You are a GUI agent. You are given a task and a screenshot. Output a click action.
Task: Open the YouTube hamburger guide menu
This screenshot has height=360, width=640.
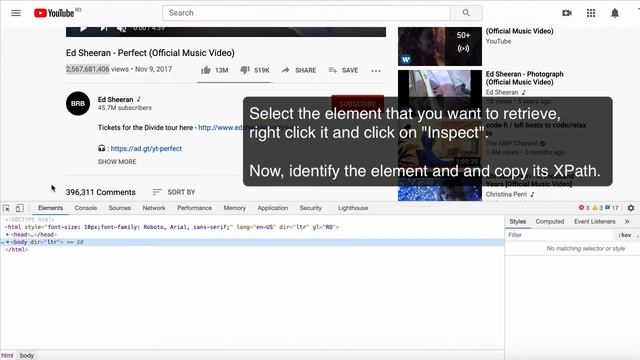click(16, 13)
